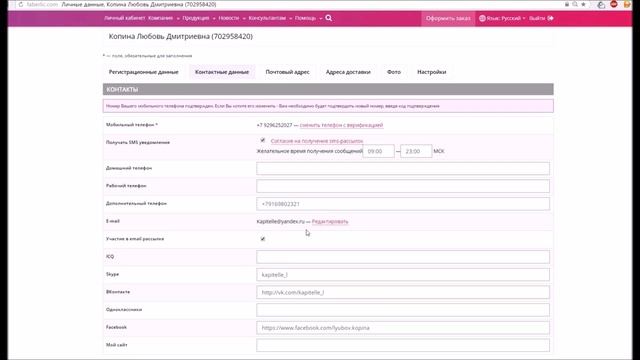Open the Адреса доставки tab

coord(348,72)
